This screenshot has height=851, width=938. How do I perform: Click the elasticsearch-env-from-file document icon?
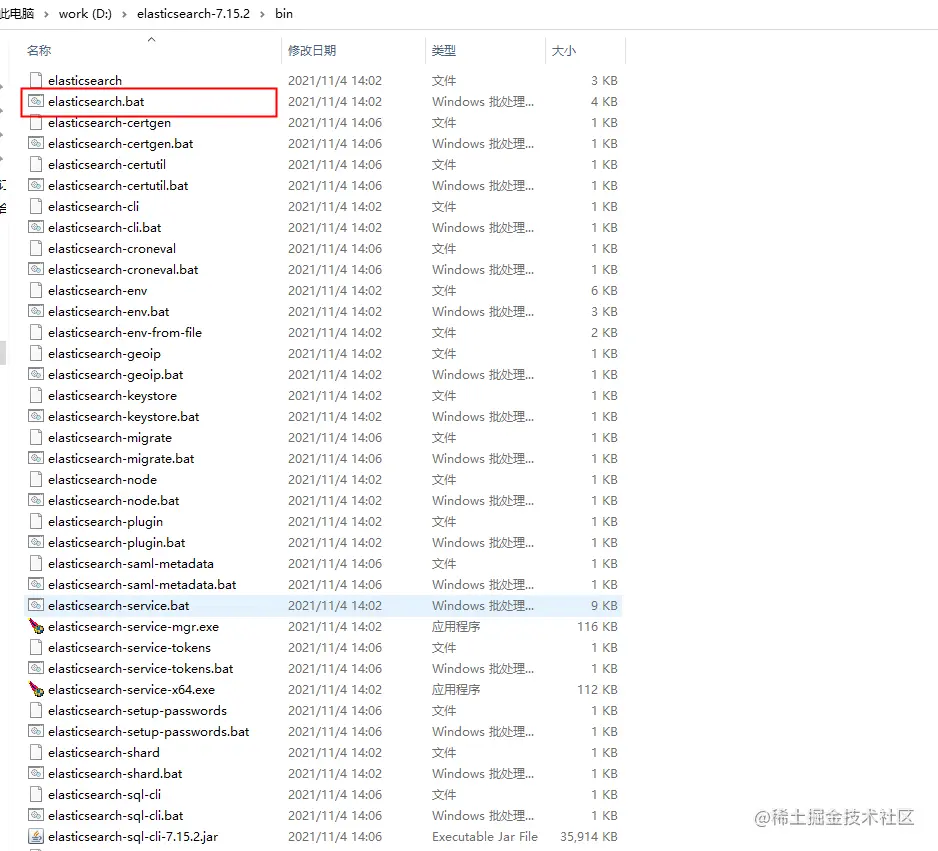click(x=36, y=332)
